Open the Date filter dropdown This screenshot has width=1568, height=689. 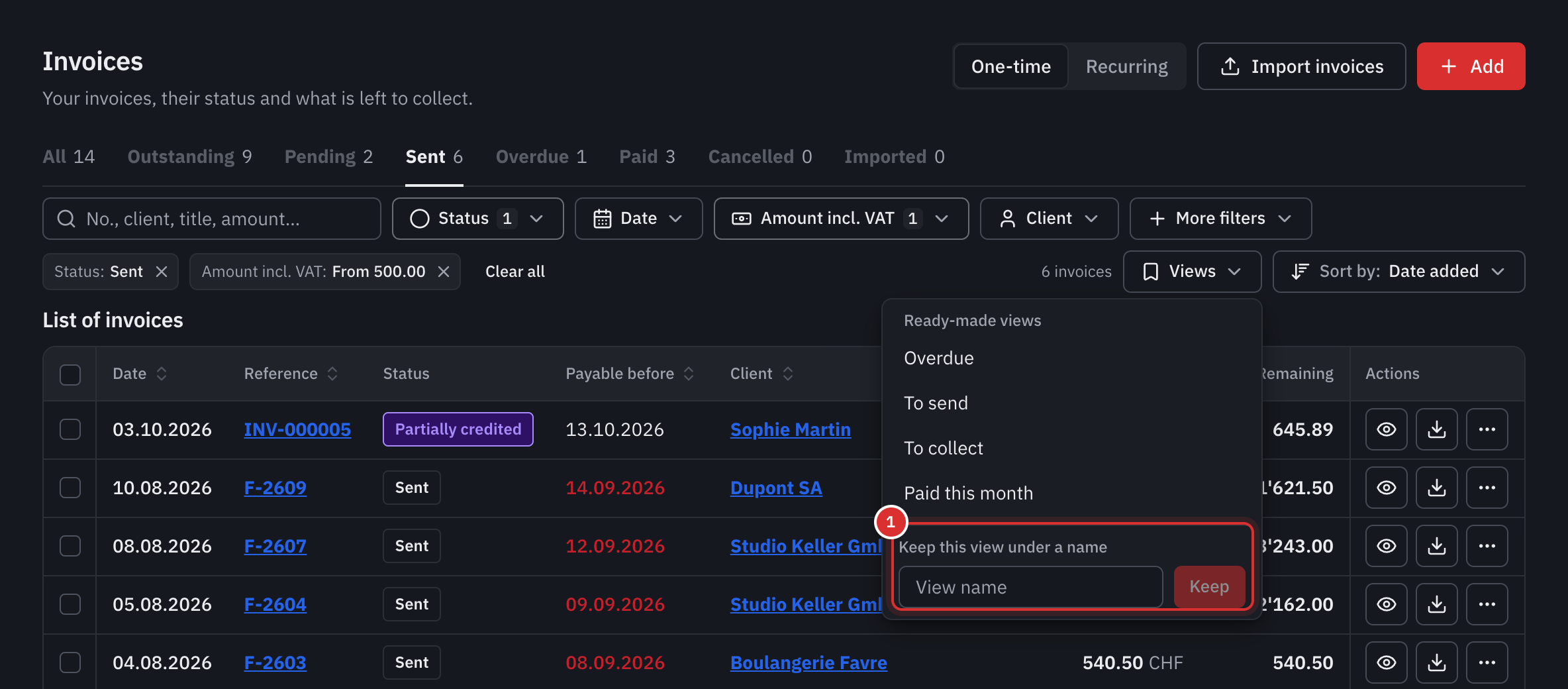(x=638, y=219)
